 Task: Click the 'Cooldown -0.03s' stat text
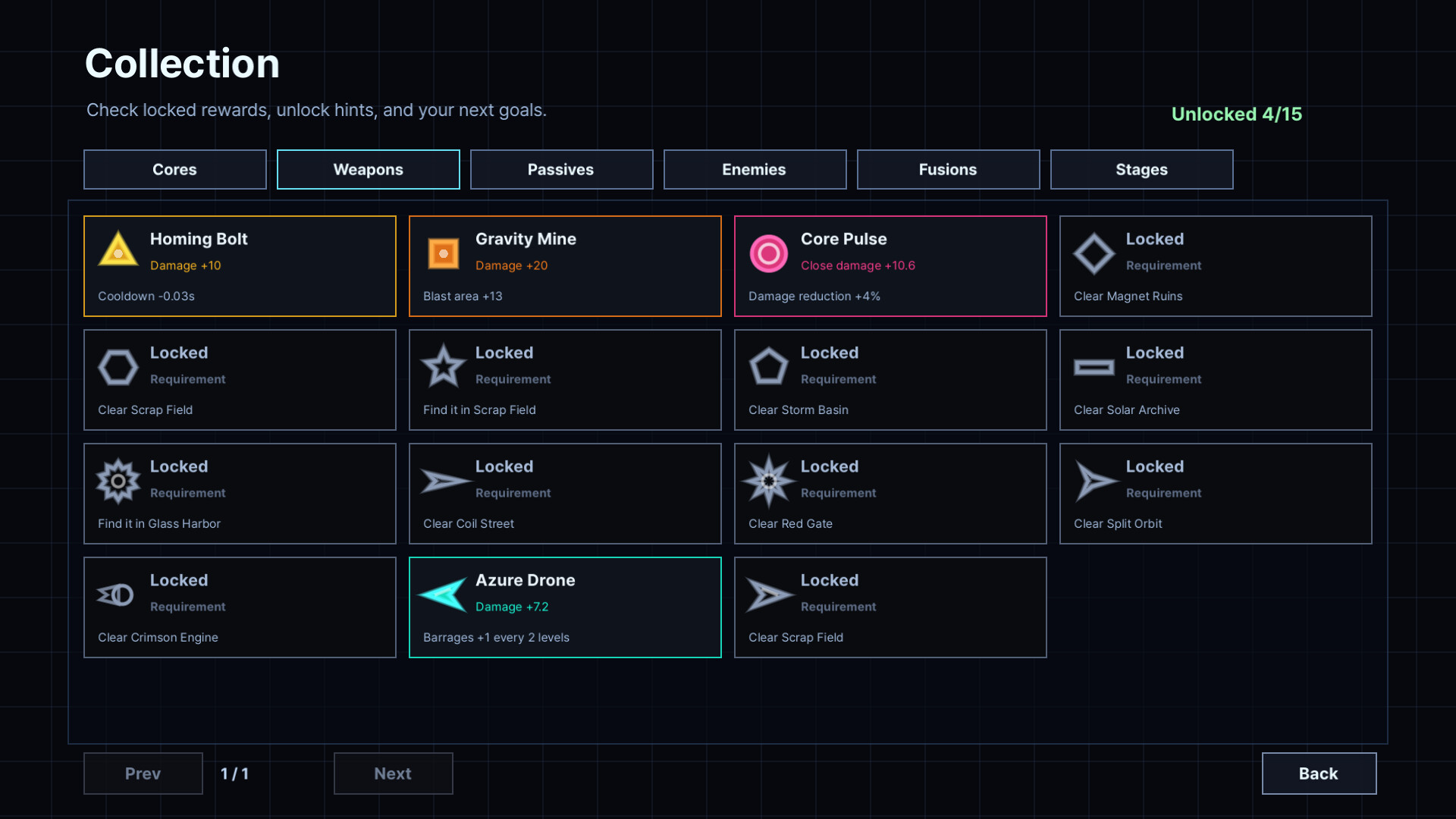pos(146,297)
